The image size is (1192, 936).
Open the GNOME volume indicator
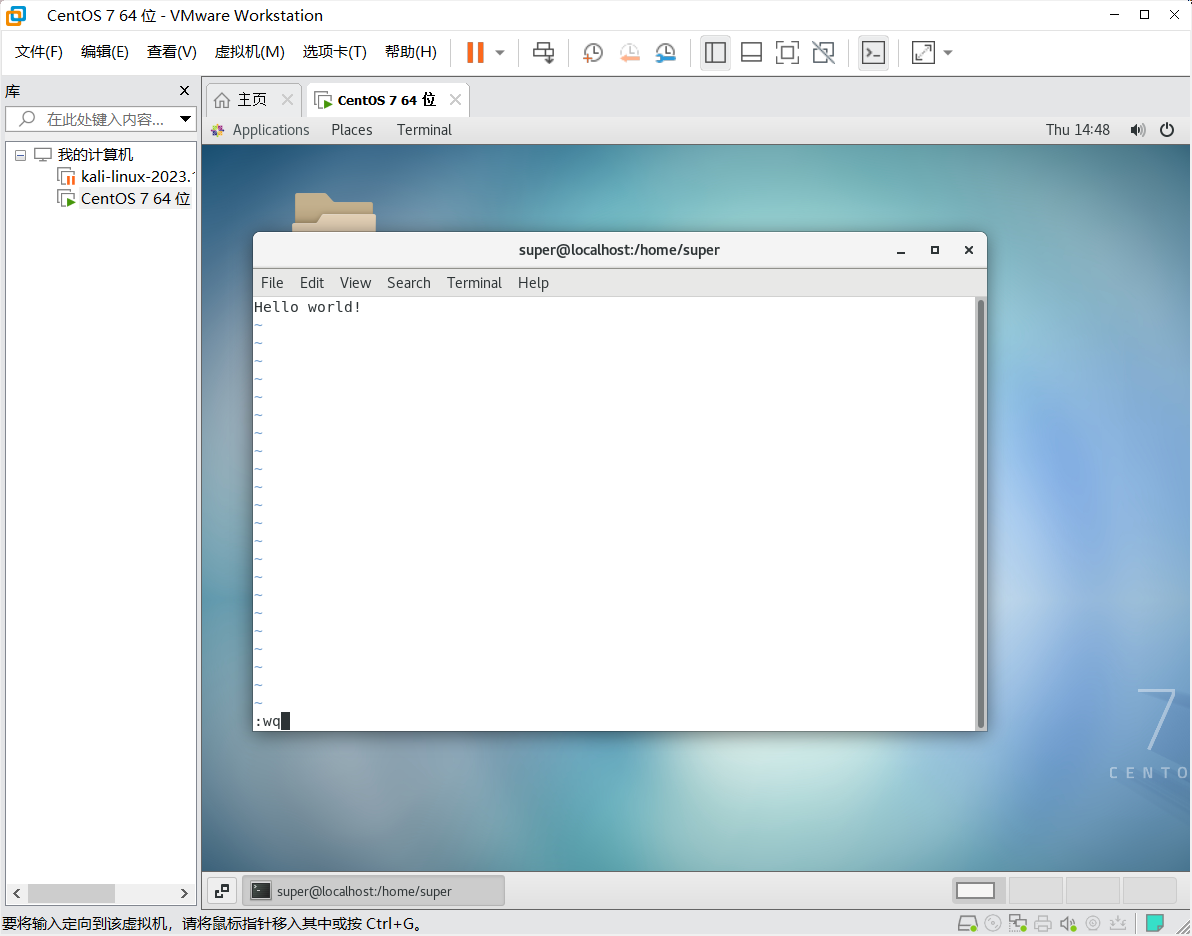coord(1137,130)
